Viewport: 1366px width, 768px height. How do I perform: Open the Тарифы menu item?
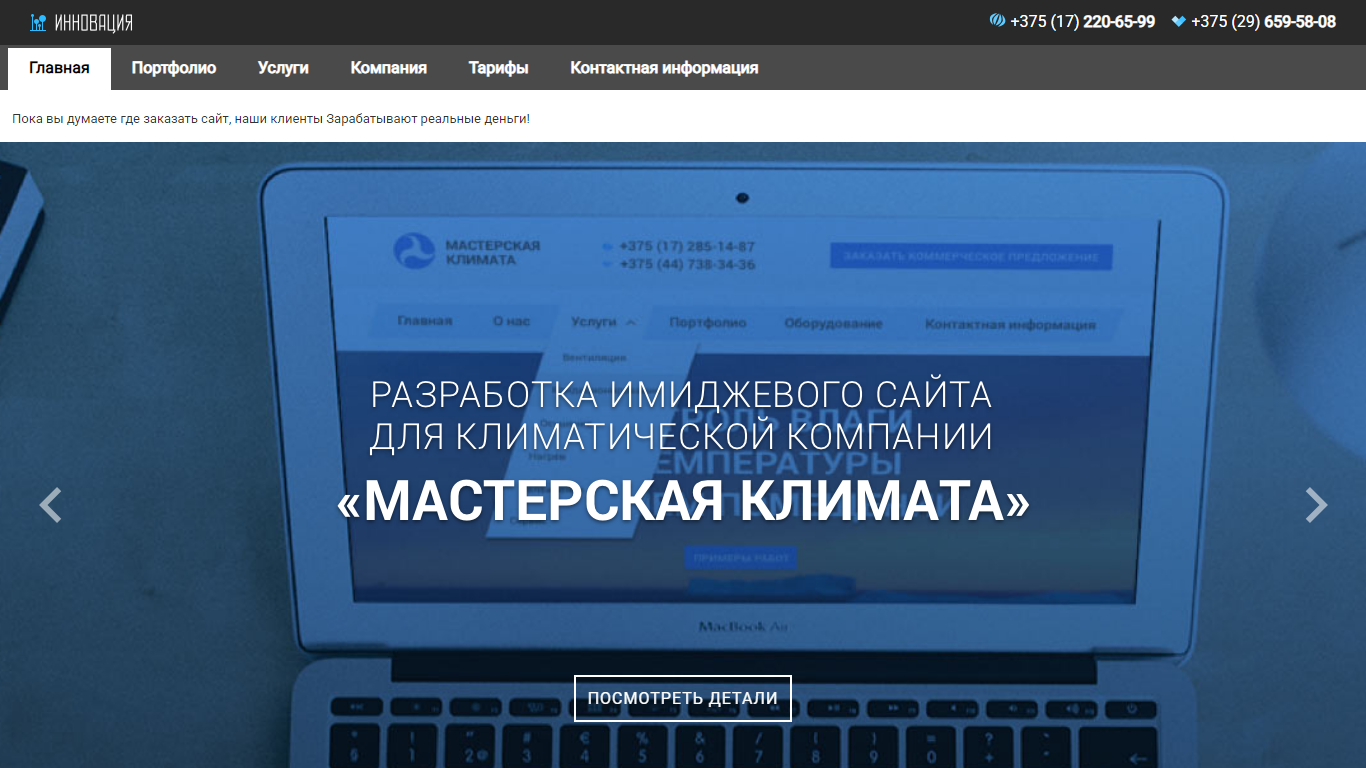point(499,68)
